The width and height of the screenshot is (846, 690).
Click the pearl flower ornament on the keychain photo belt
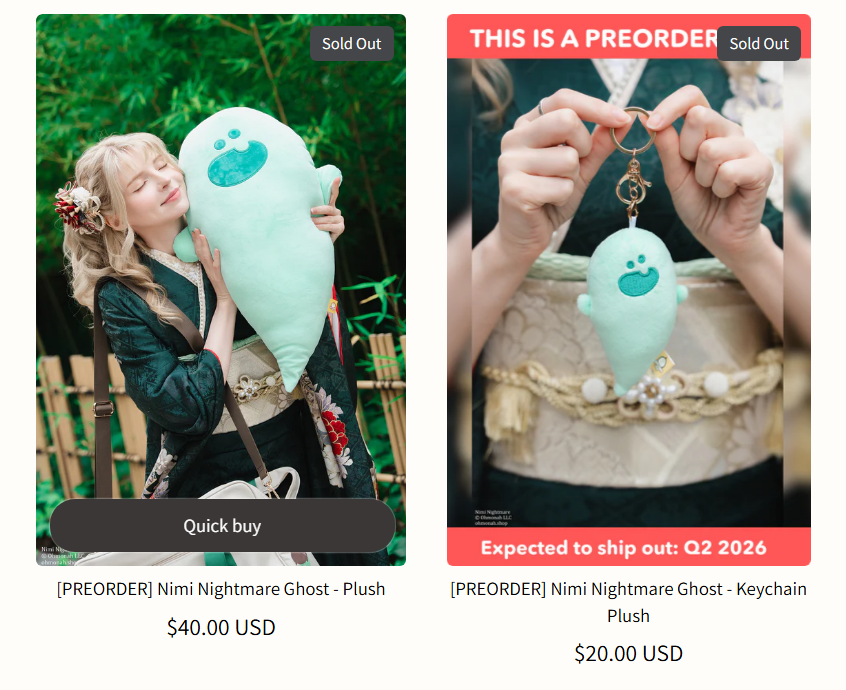pyautogui.click(x=650, y=395)
